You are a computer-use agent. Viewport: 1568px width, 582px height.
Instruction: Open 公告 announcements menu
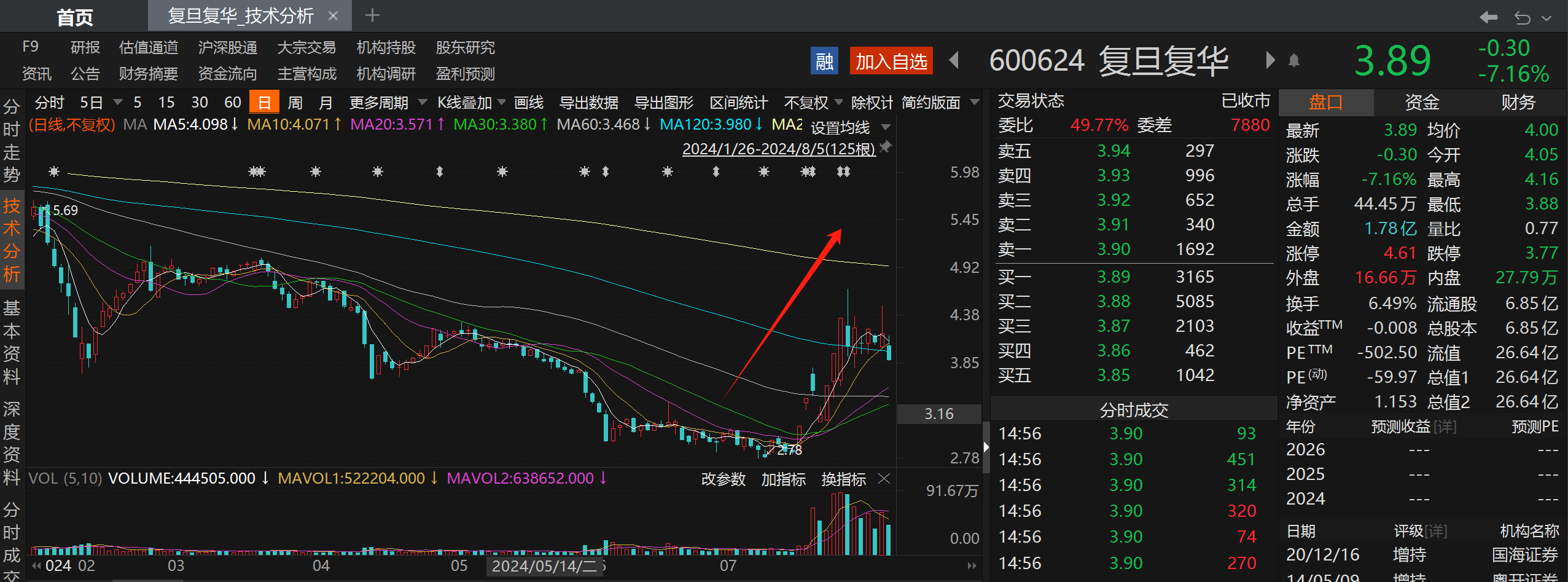click(x=85, y=74)
